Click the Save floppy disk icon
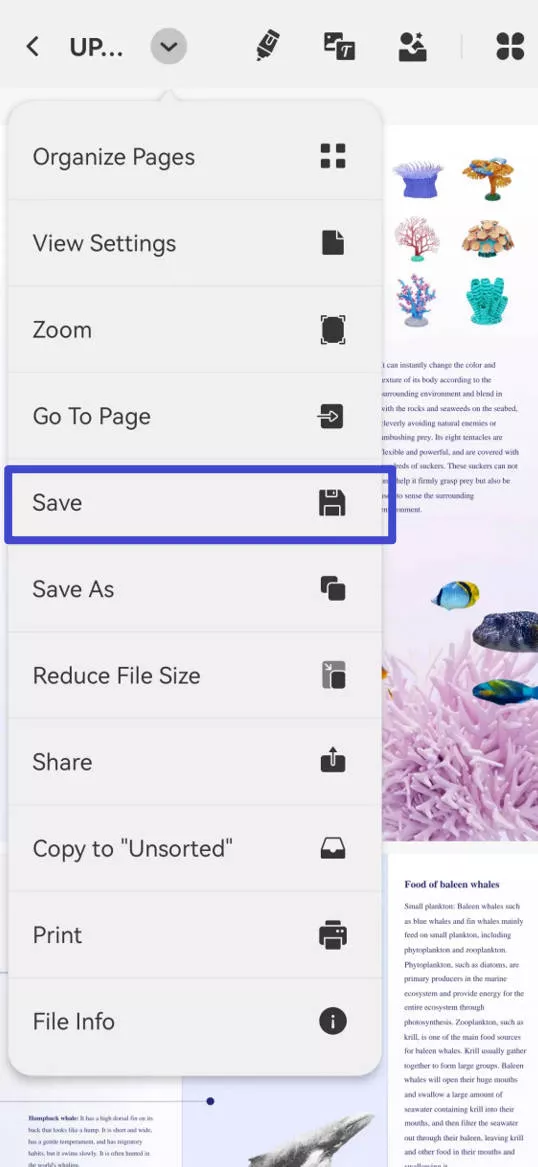Screen dimensions: 538x1167 tap(333, 503)
